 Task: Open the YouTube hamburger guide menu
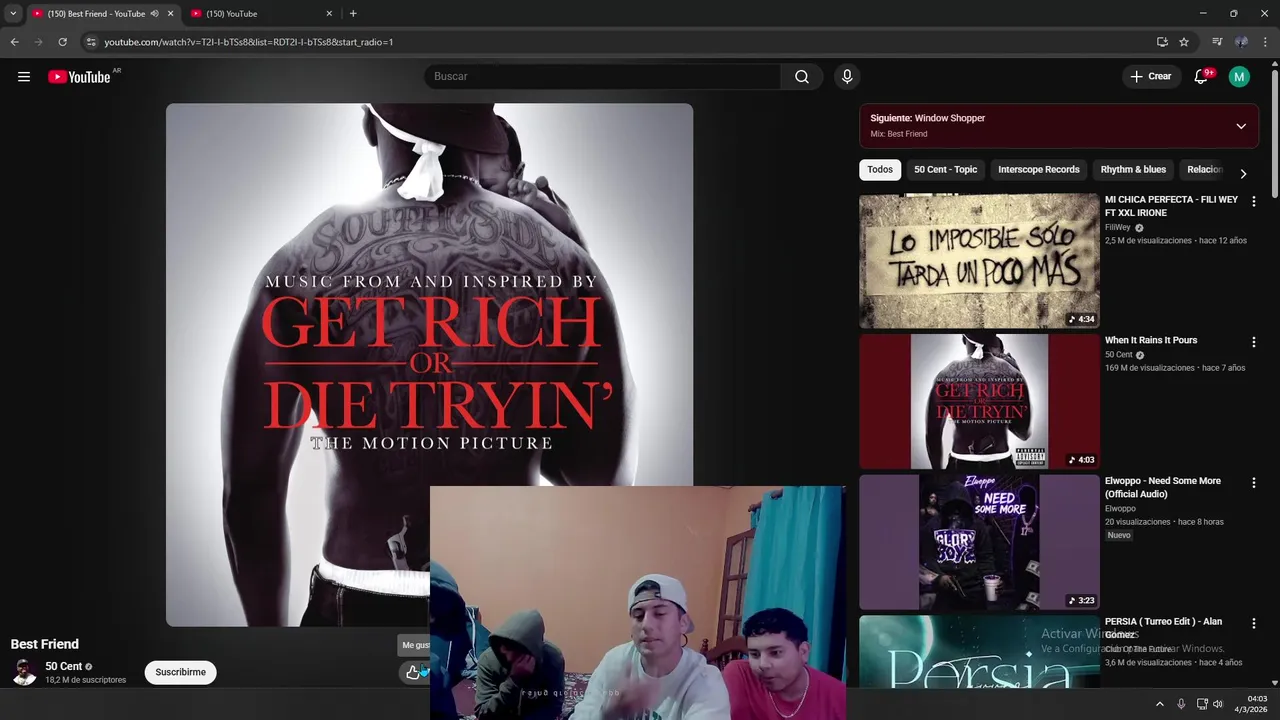coord(24,77)
